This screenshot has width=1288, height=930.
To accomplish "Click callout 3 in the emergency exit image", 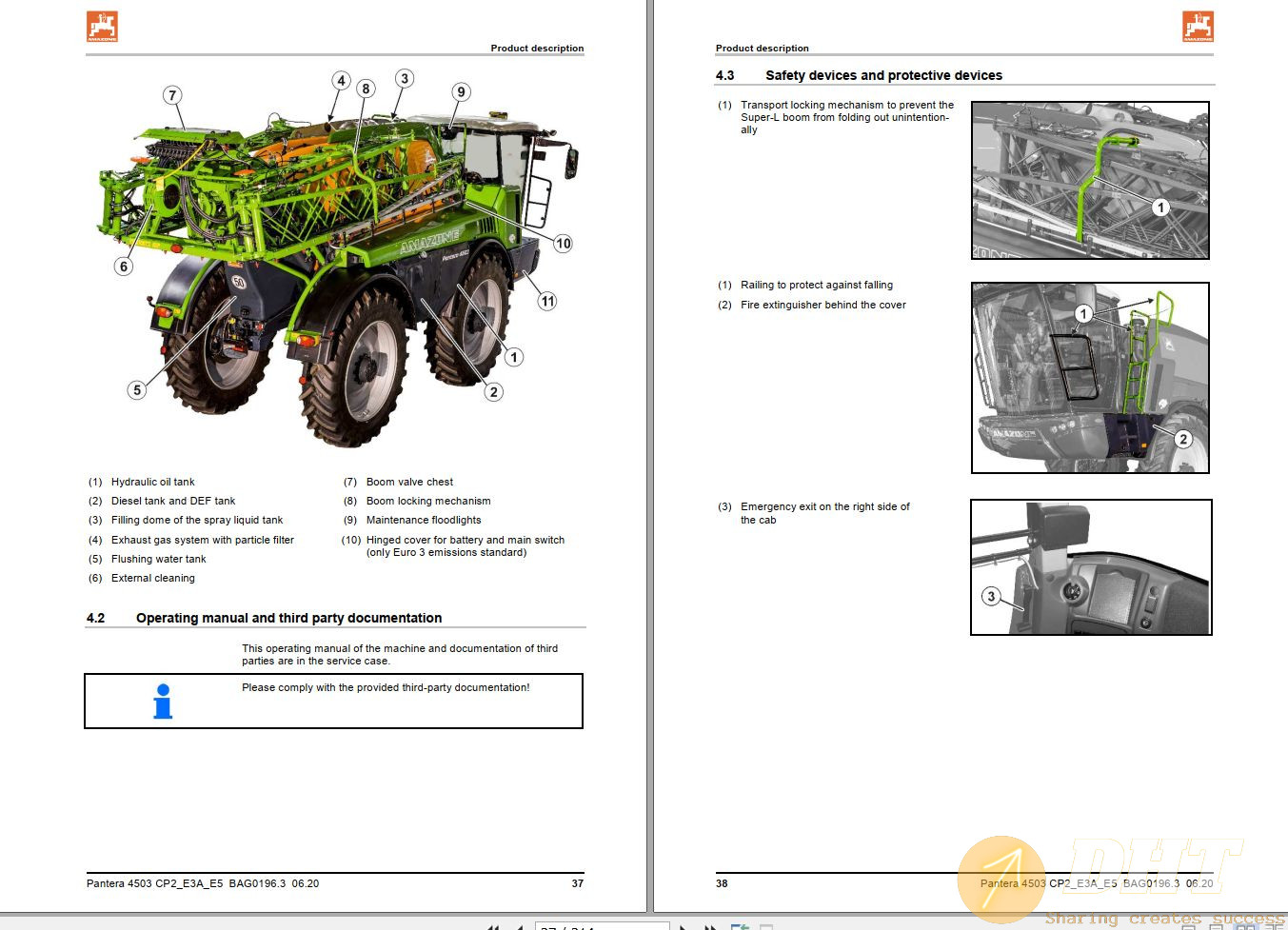I will click(991, 597).
